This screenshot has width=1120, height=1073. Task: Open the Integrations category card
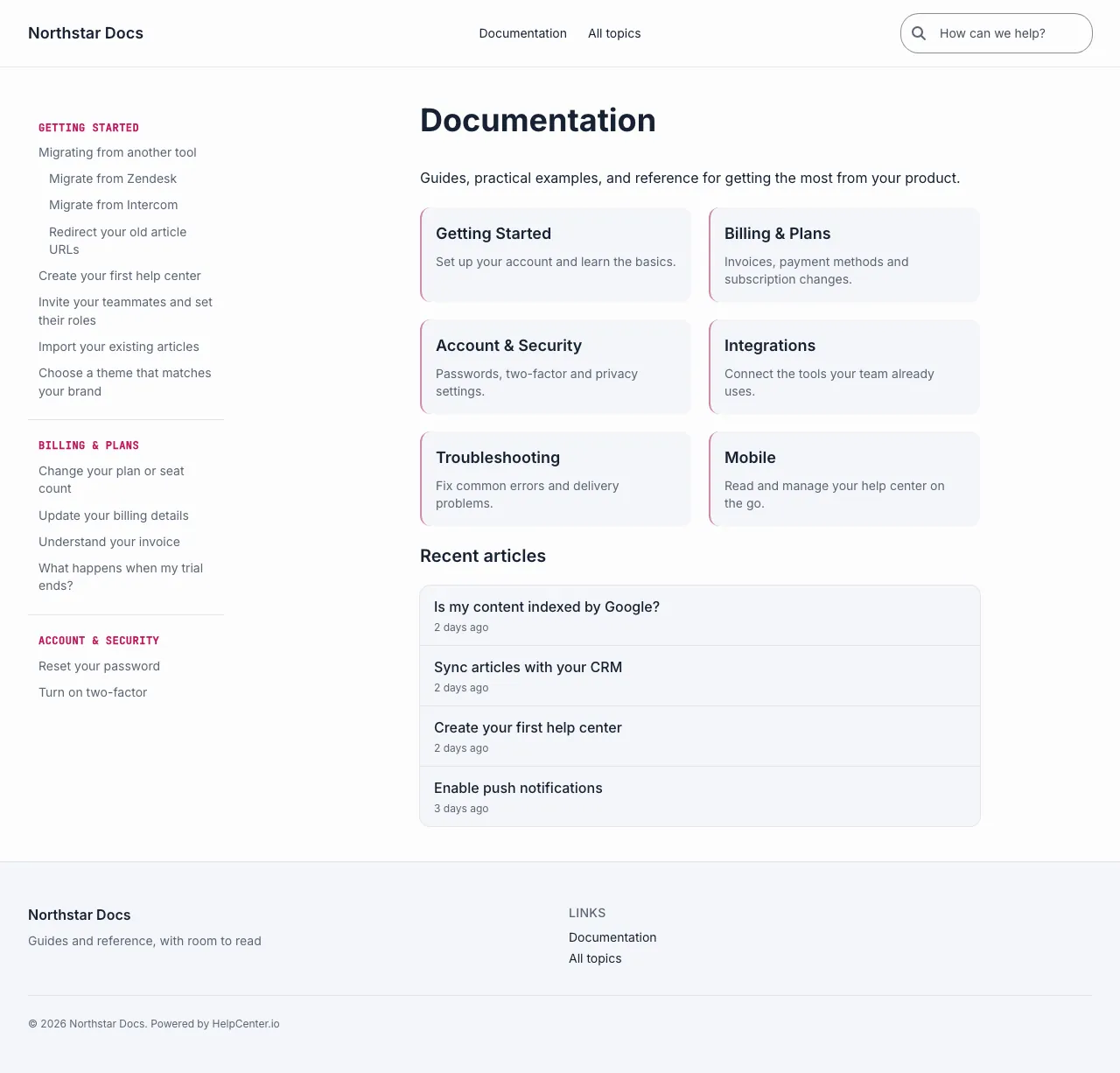(x=844, y=367)
